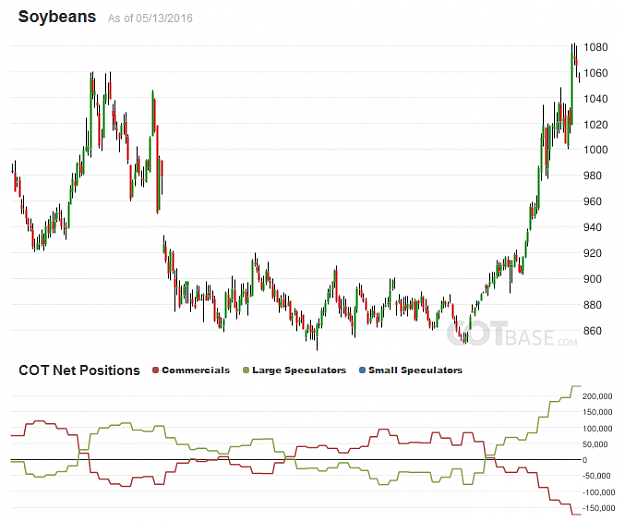The height and width of the screenshot is (522, 625).
Task: Click the 980 price axis label
Action: [593, 175]
